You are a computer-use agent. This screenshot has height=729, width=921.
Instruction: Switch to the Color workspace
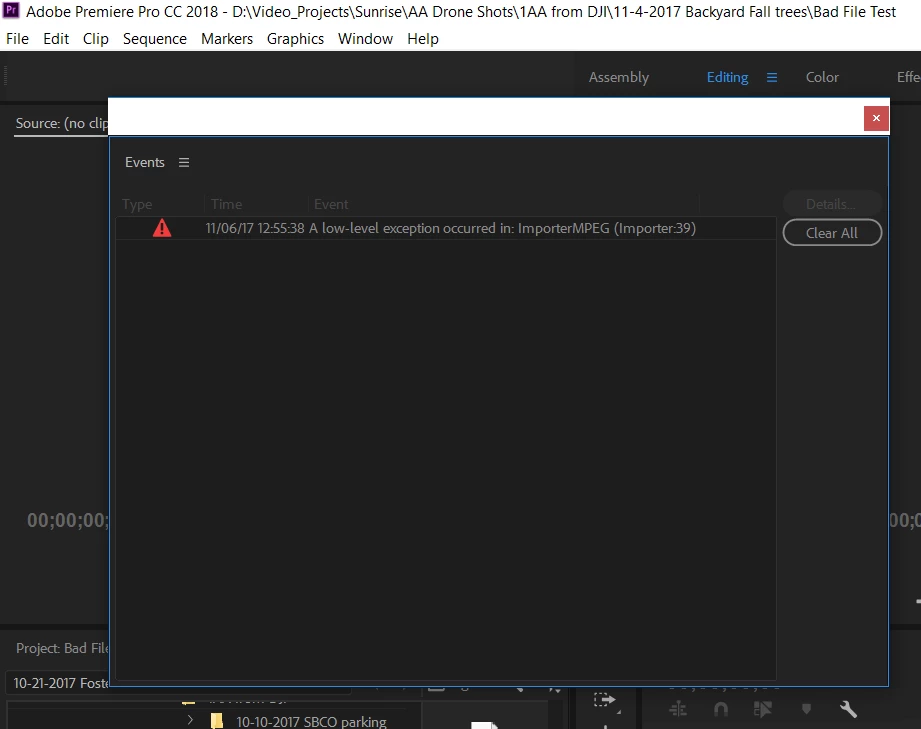[x=822, y=78]
